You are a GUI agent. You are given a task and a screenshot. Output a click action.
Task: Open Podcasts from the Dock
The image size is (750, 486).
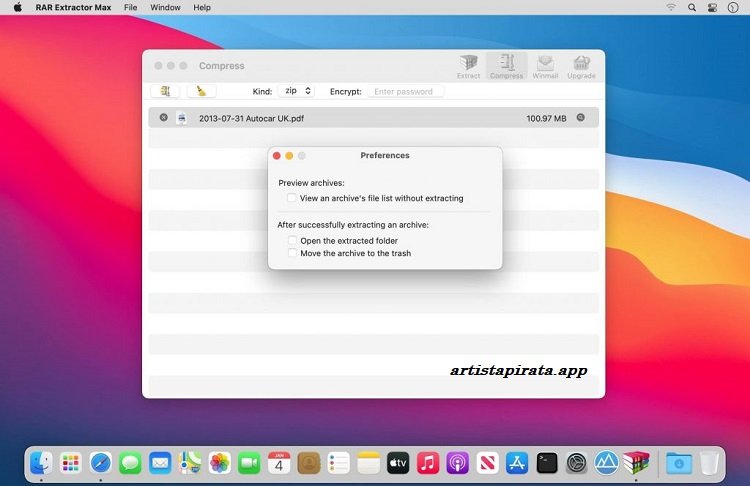(457, 463)
